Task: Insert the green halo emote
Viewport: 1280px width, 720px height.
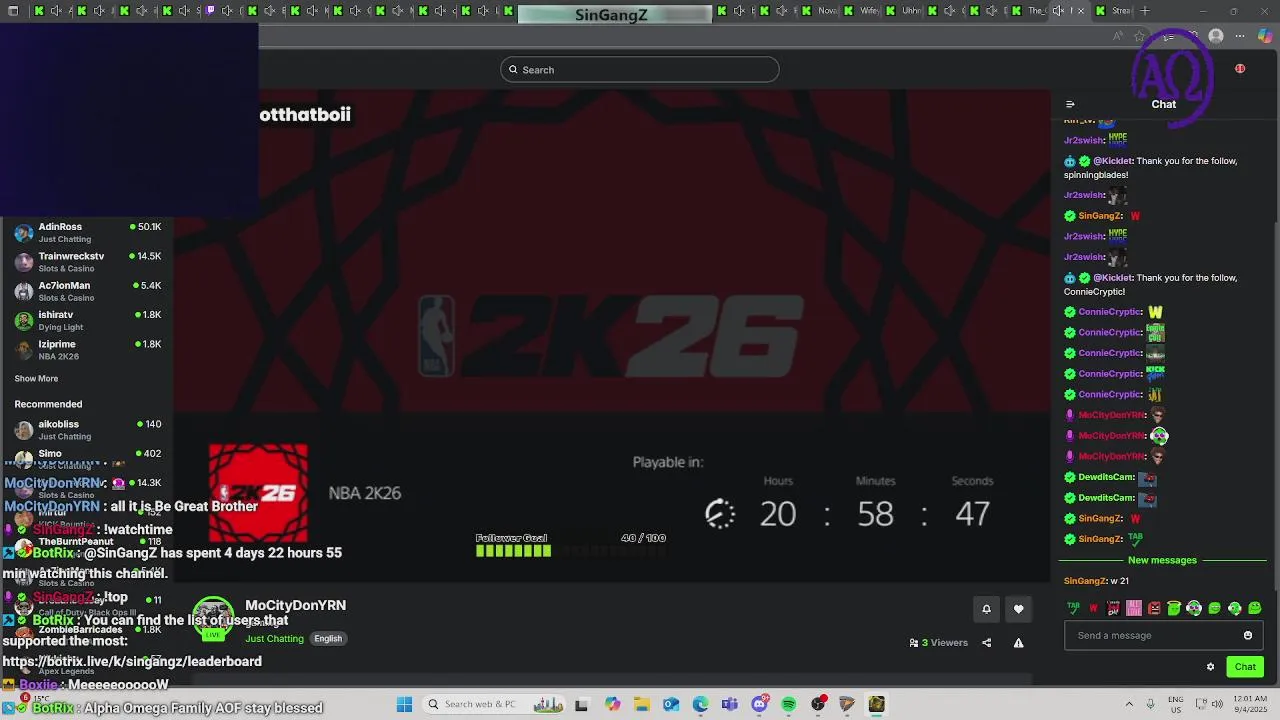Action: click(1174, 608)
